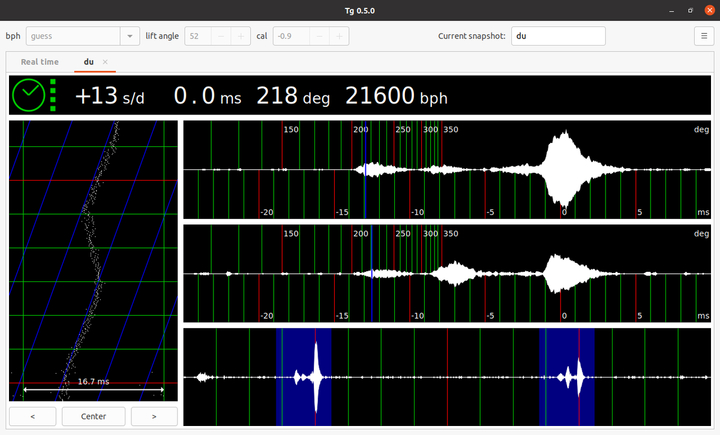Click the middle waveform main peak
720x435 pixels.
pyautogui.click(x=559, y=274)
